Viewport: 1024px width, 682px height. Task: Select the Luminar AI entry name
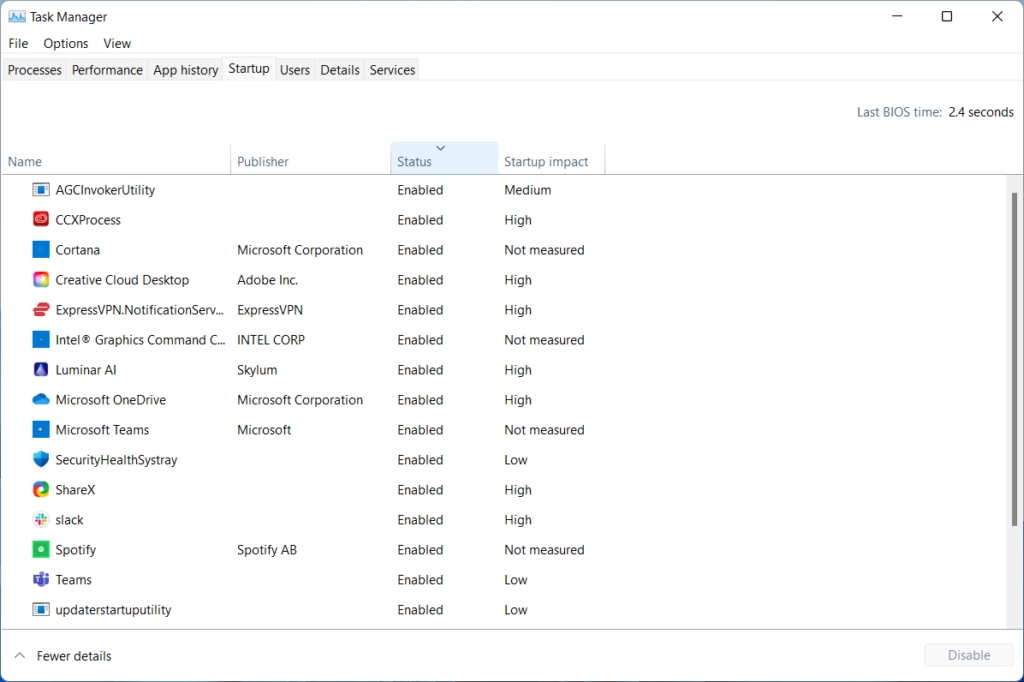pos(86,370)
